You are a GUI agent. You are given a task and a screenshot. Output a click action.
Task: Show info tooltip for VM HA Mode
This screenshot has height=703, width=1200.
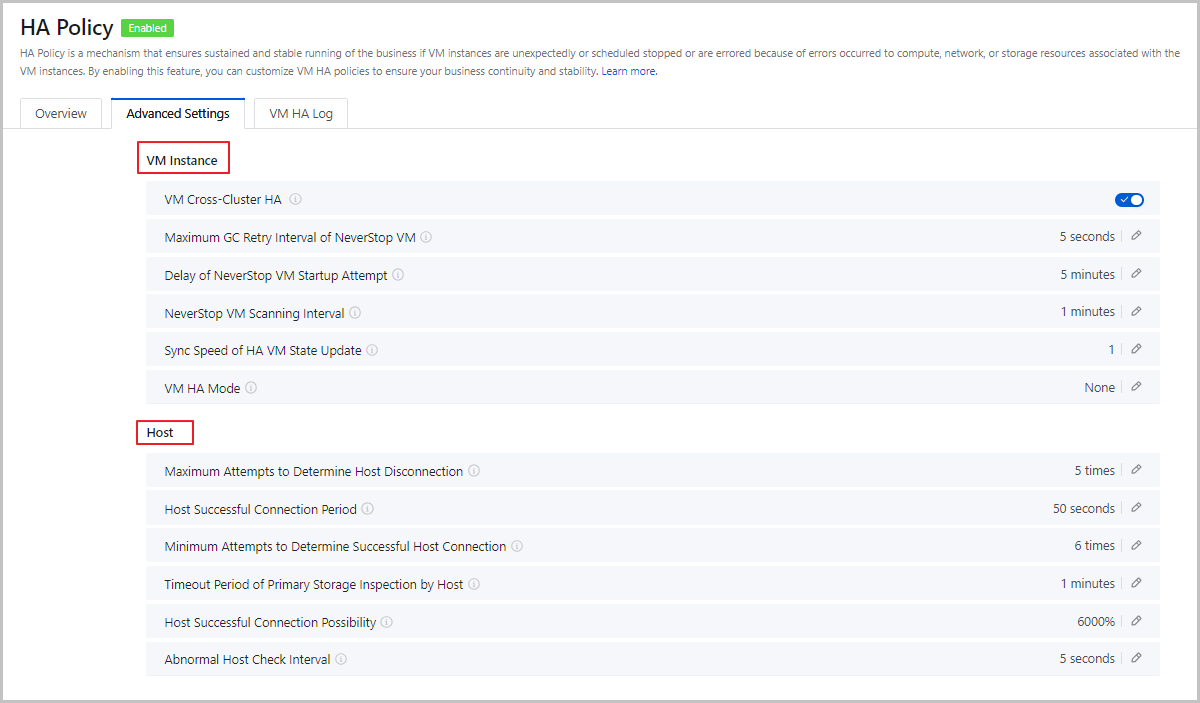click(x=251, y=388)
